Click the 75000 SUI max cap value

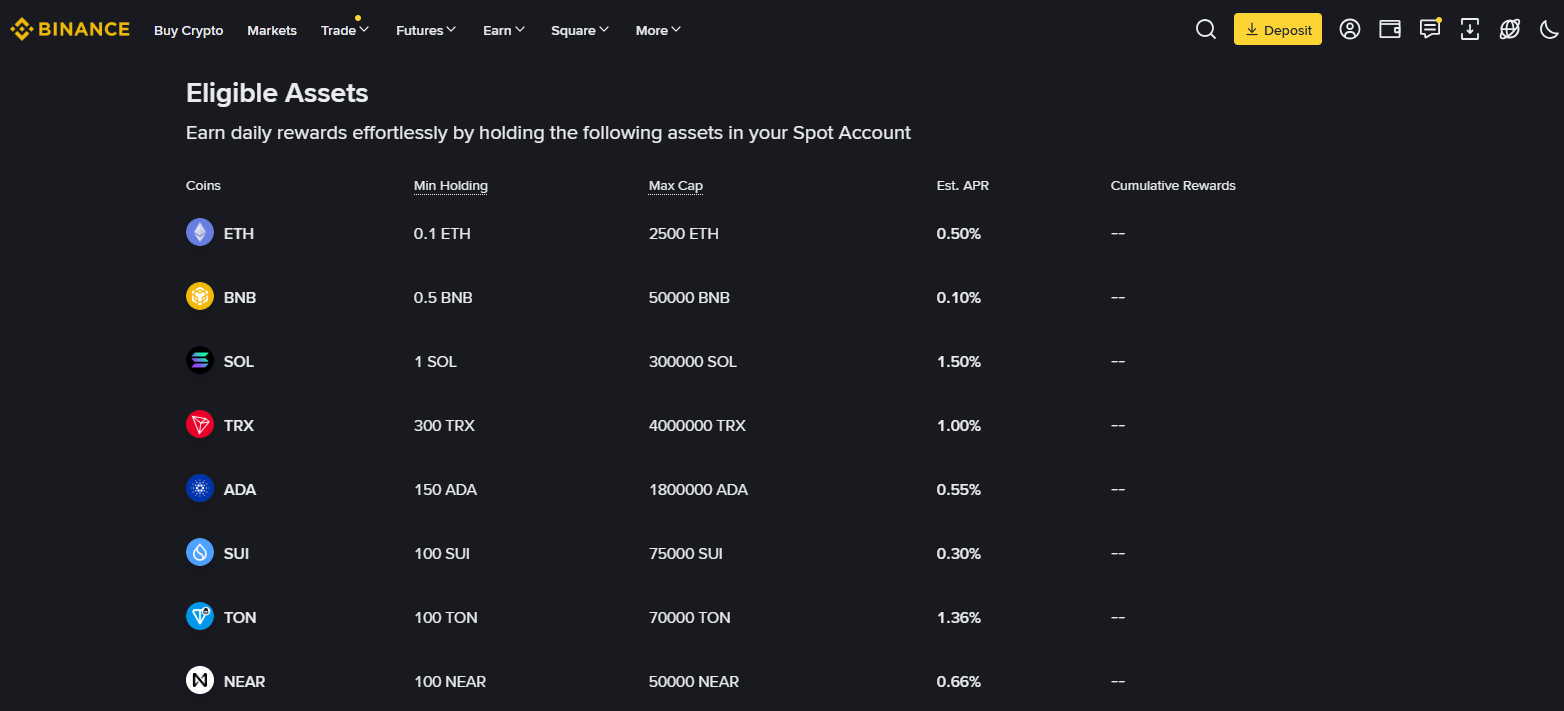coord(686,553)
